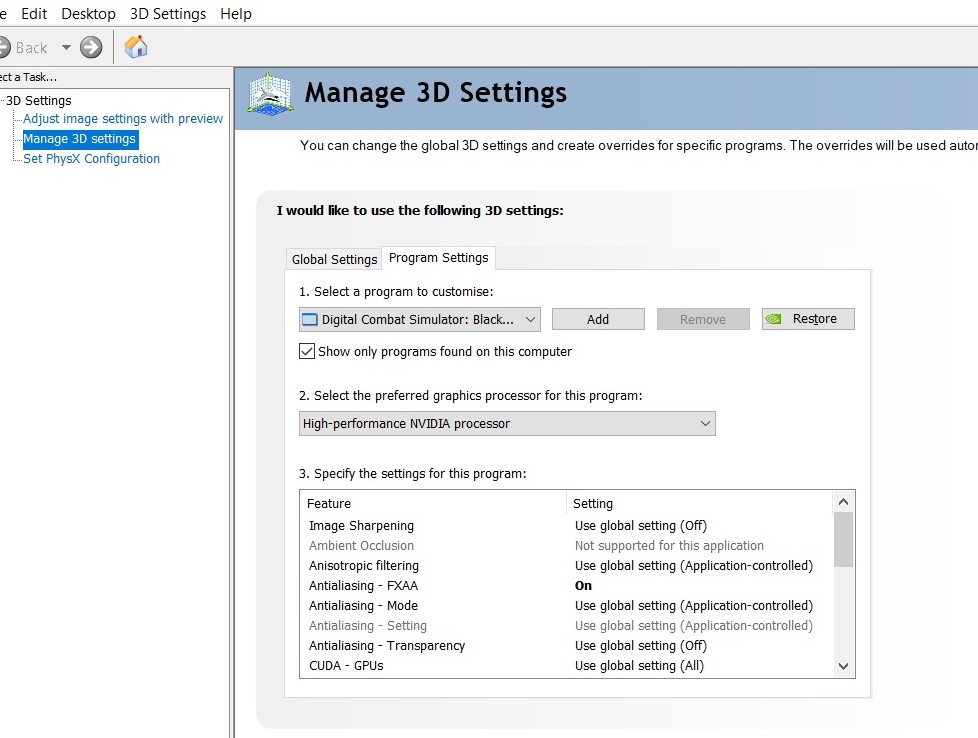978x738 pixels.
Task: Click the Feature column header
Action: coord(435,503)
